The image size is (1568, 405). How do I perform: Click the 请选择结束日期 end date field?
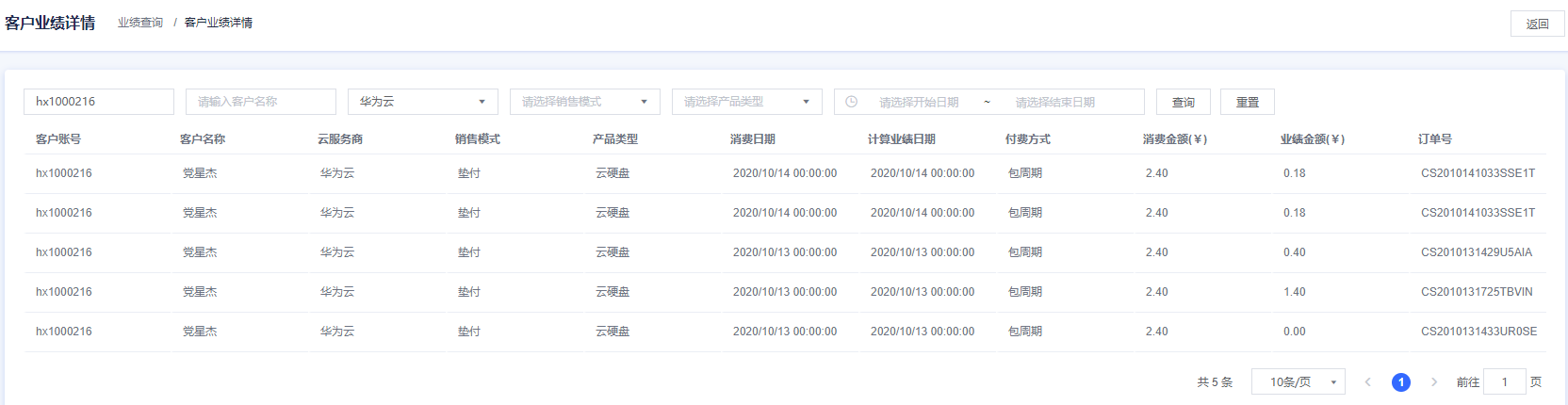tap(1055, 102)
